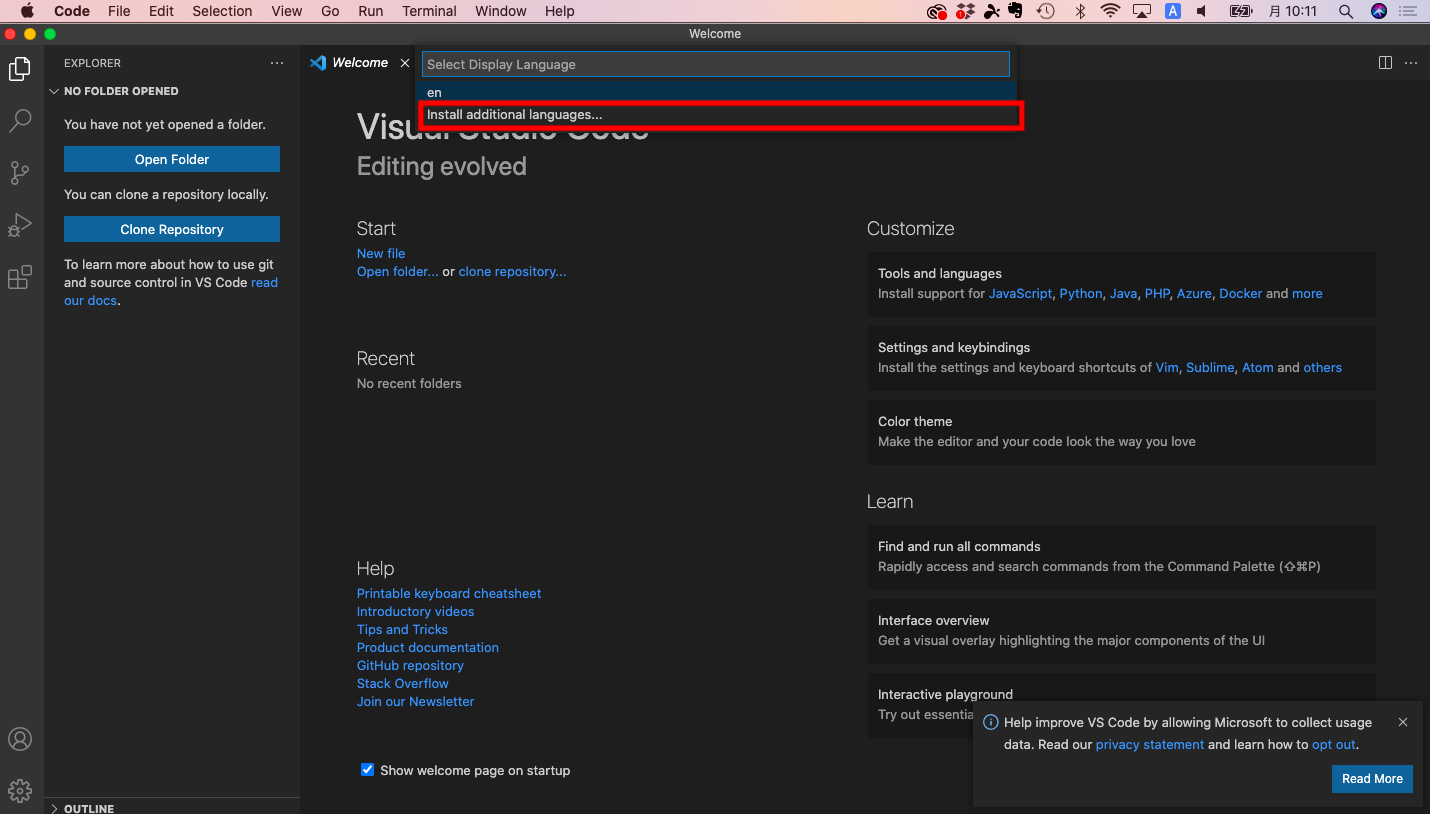Click Read More in the telemetry notification
The width and height of the screenshot is (1430, 814).
[x=1371, y=778]
